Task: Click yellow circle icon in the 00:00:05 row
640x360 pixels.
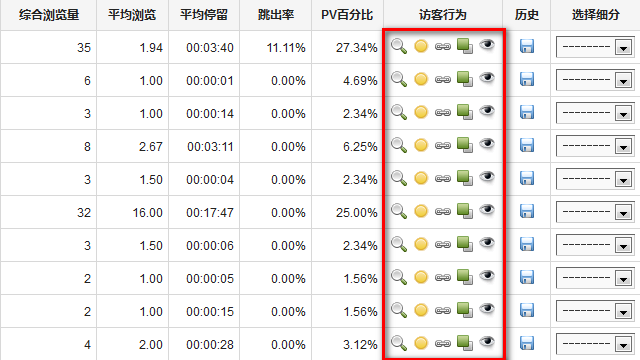Action: [421, 277]
